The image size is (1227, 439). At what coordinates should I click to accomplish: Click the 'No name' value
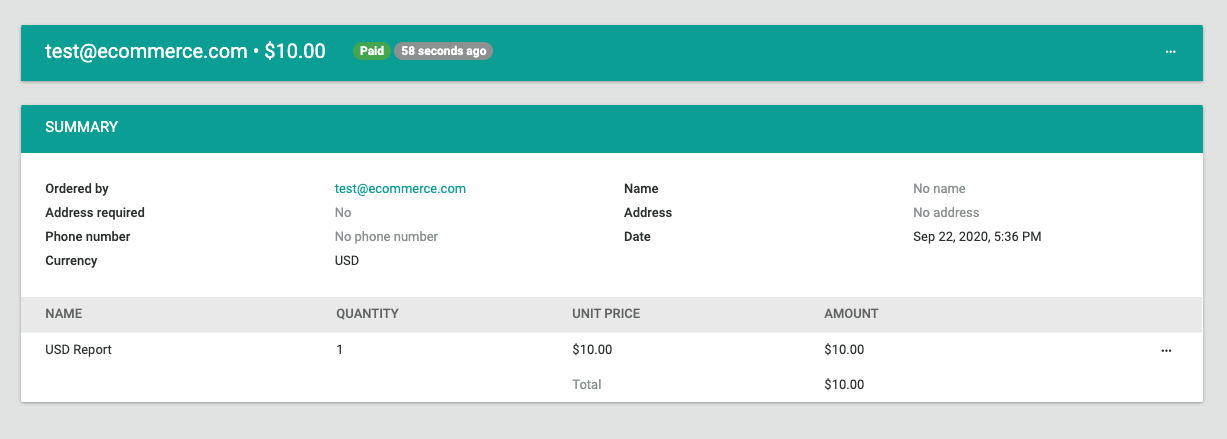click(939, 188)
